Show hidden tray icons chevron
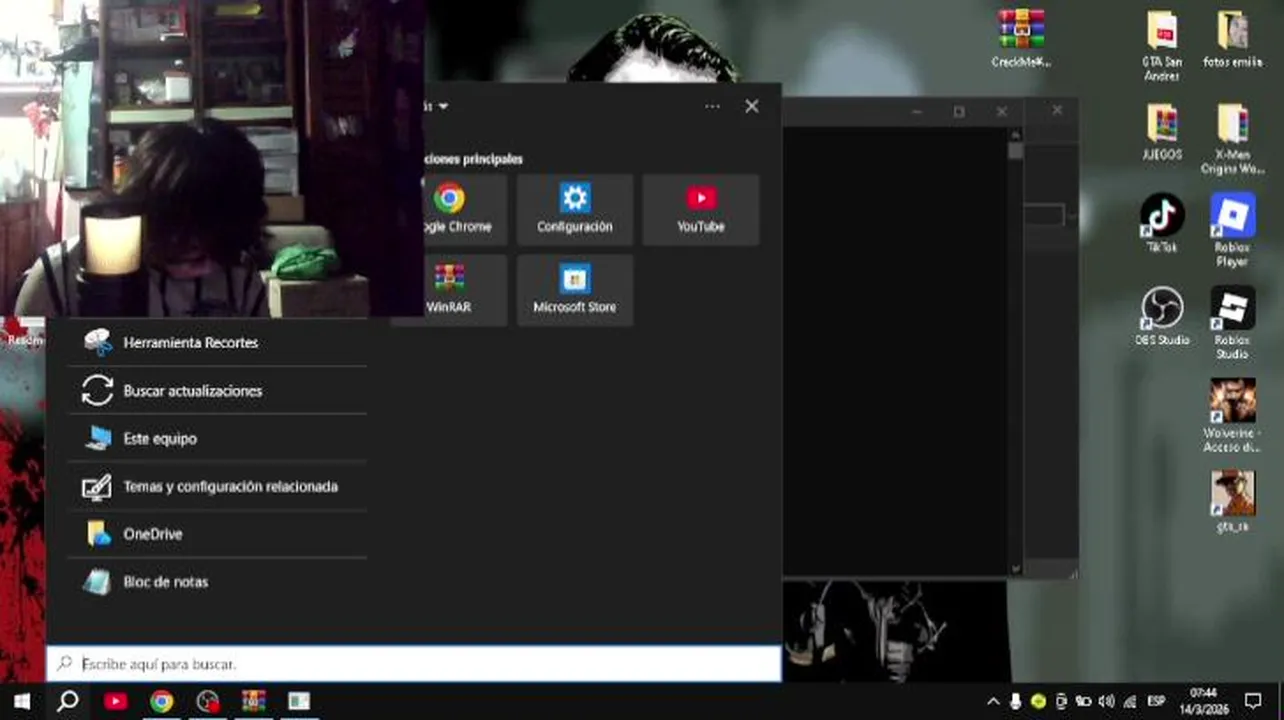This screenshot has width=1284, height=720. coord(993,702)
